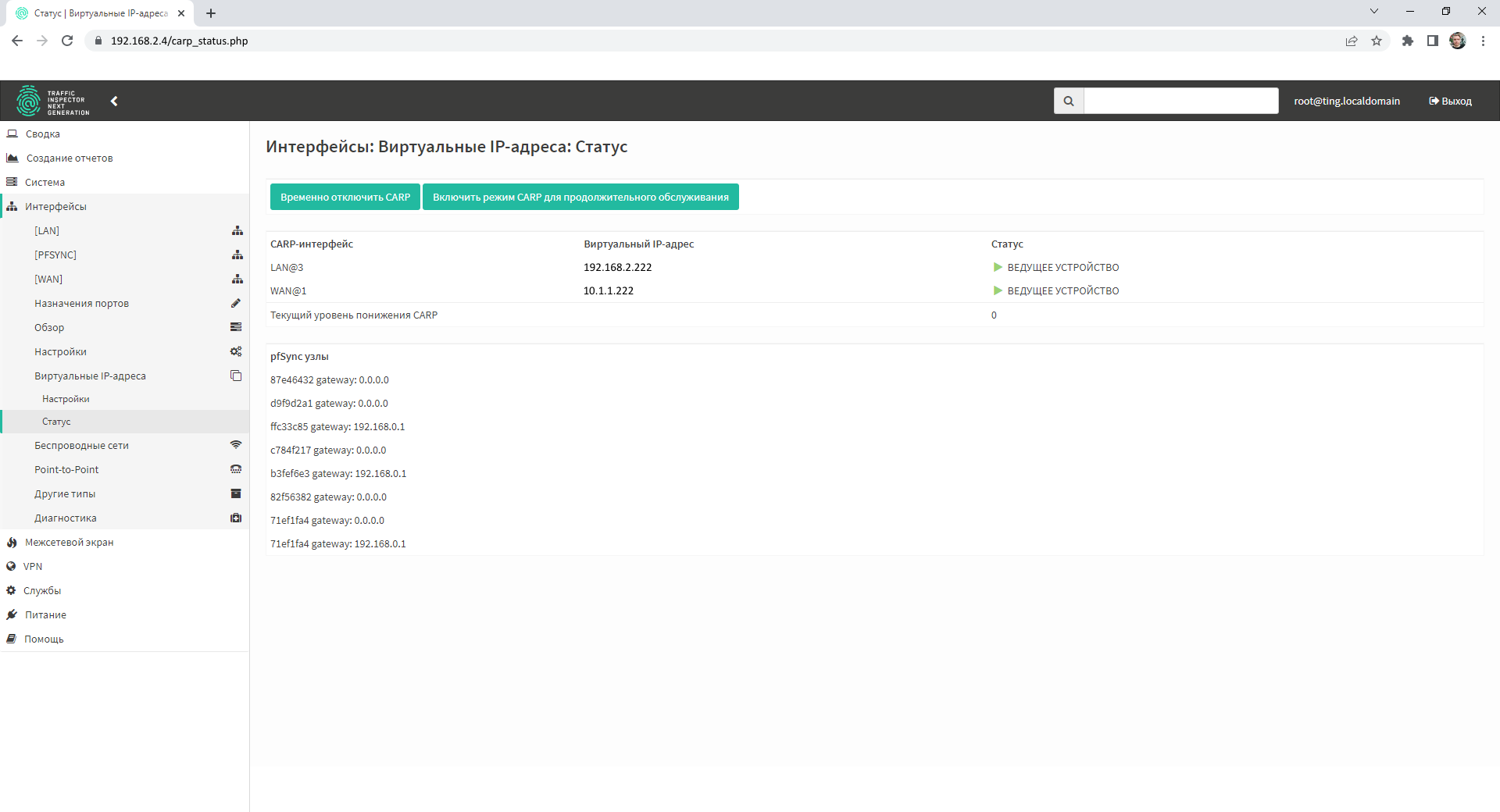Click the Traffic Inspector Next Generation logo
1500x812 pixels.
click(53, 101)
